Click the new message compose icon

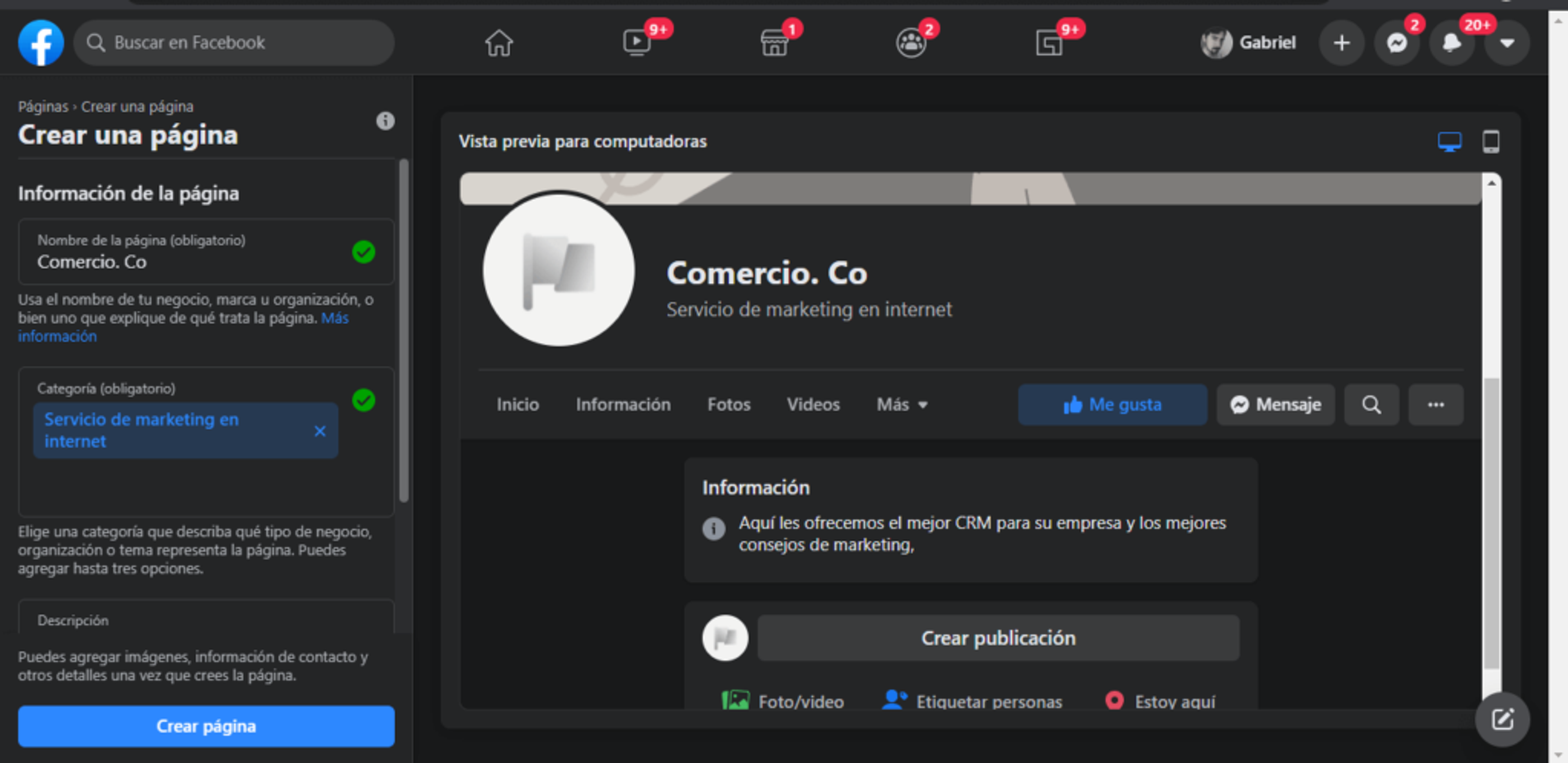pos(1502,719)
